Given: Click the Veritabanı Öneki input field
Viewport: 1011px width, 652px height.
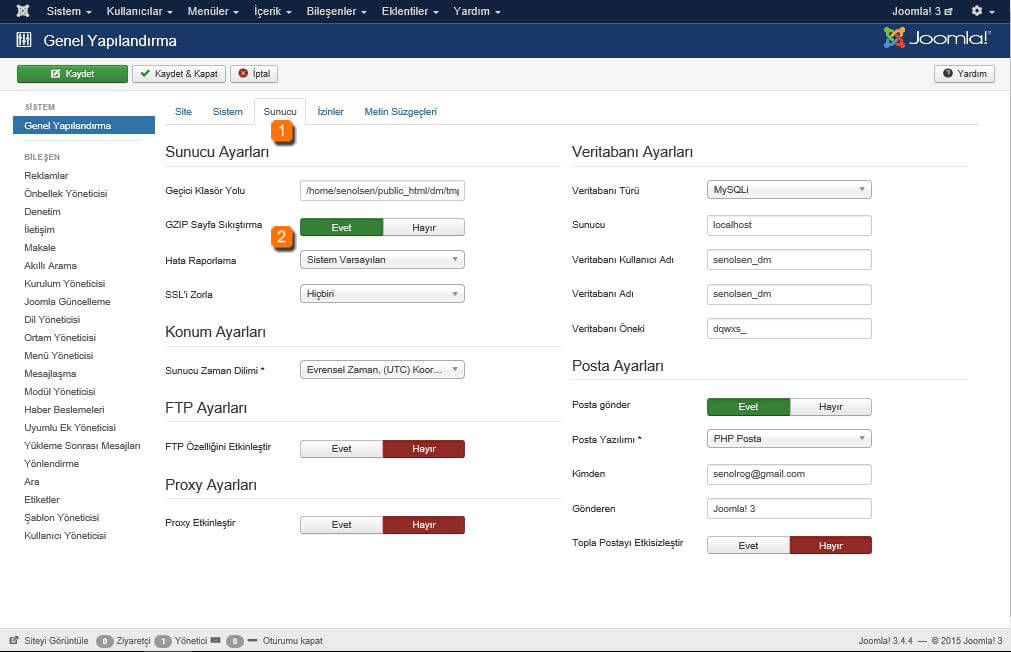Looking at the screenshot, I should coord(789,329).
